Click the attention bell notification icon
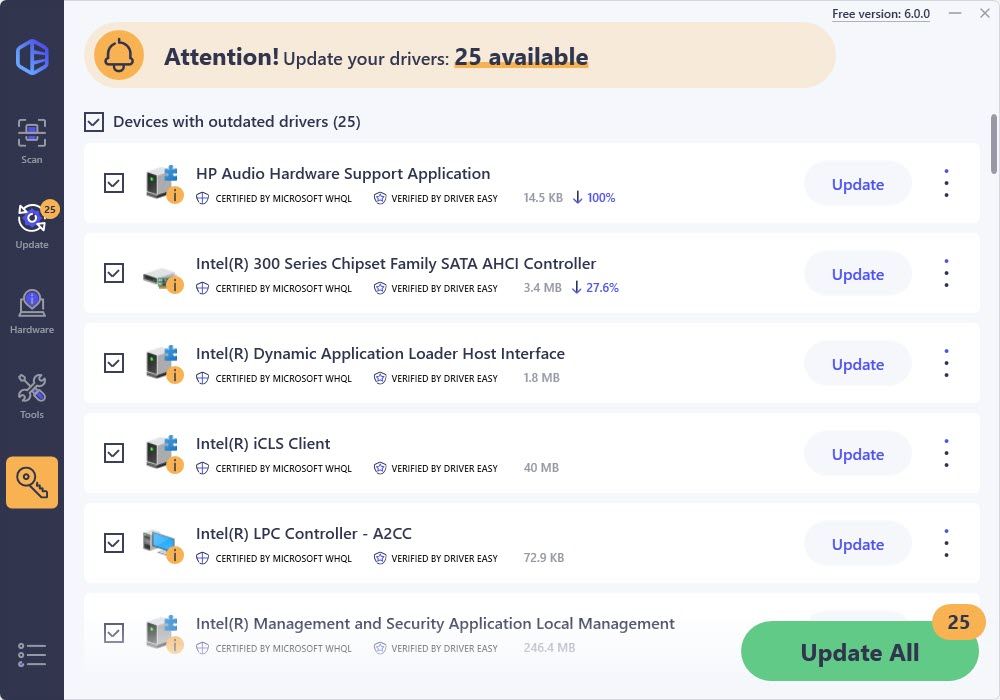Viewport: 1000px width, 700px height. point(119,56)
